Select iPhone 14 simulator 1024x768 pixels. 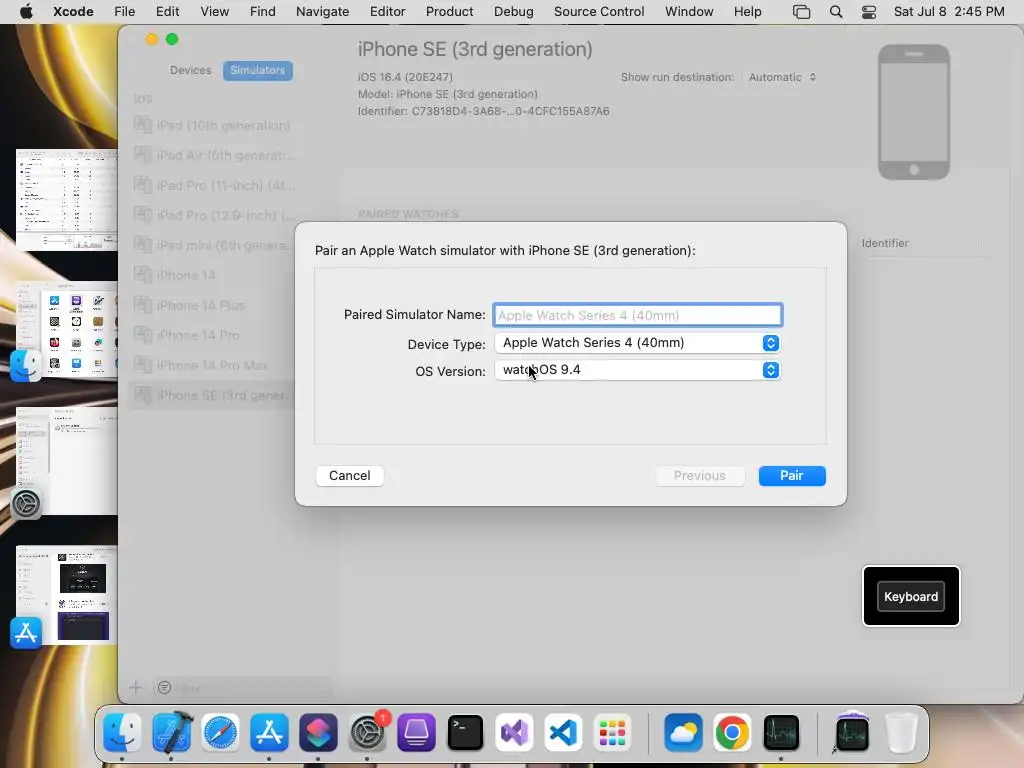click(213, 275)
